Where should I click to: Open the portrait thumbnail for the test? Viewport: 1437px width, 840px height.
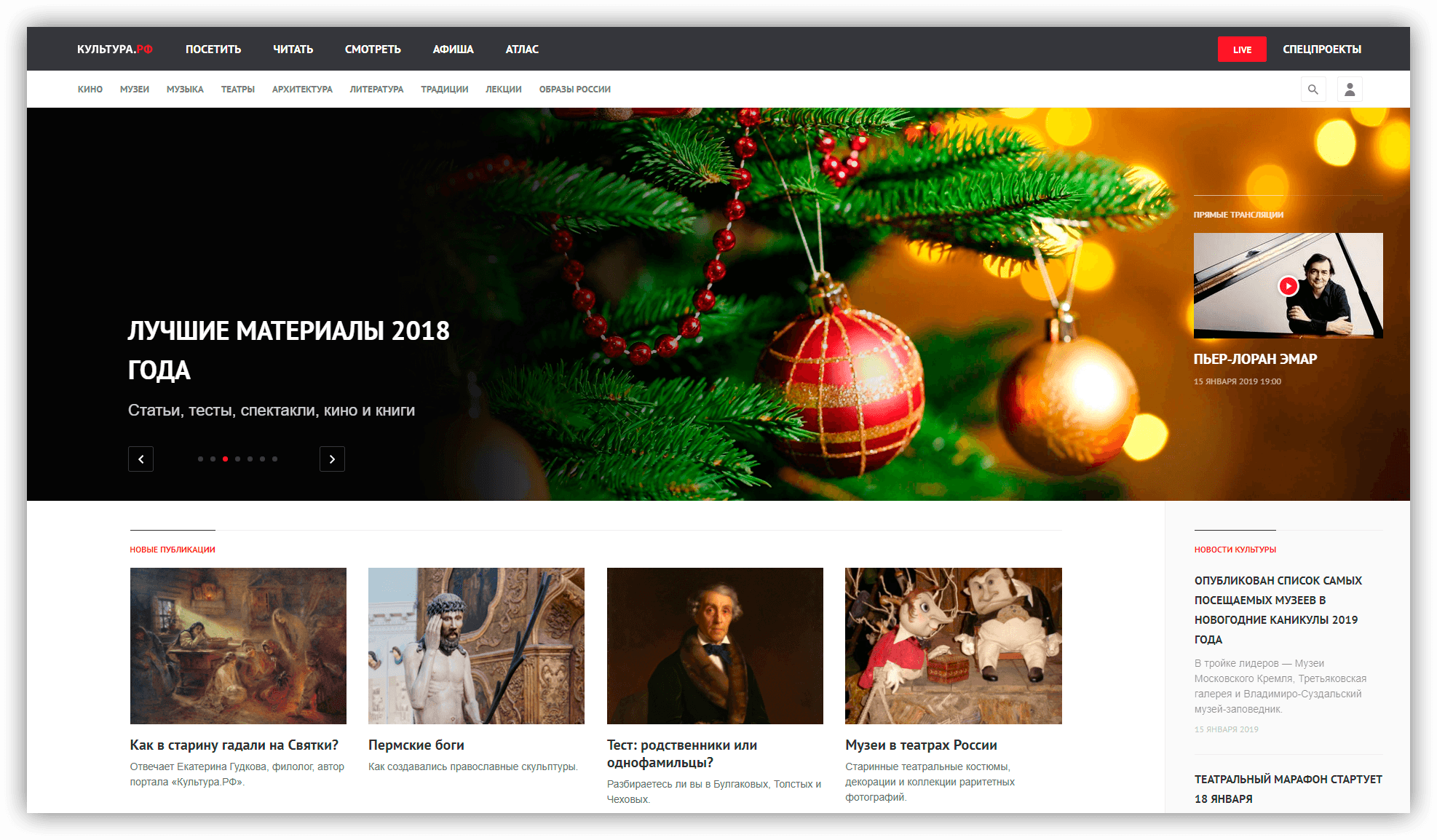715,646
